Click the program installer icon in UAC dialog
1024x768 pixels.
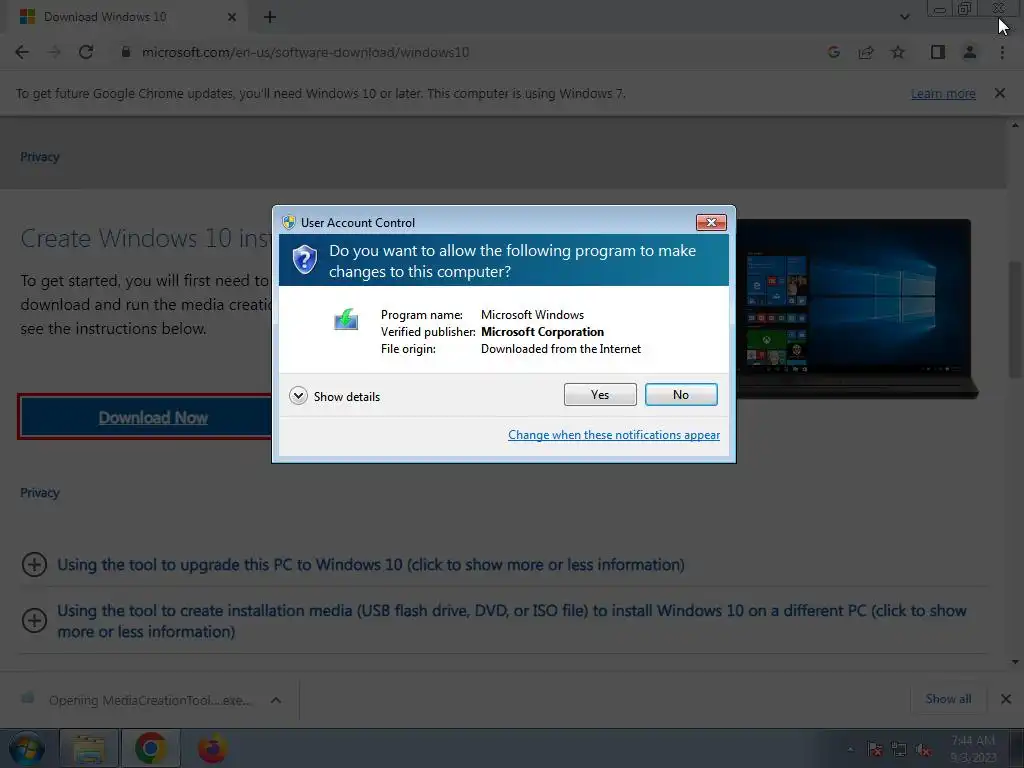(346, 319)
